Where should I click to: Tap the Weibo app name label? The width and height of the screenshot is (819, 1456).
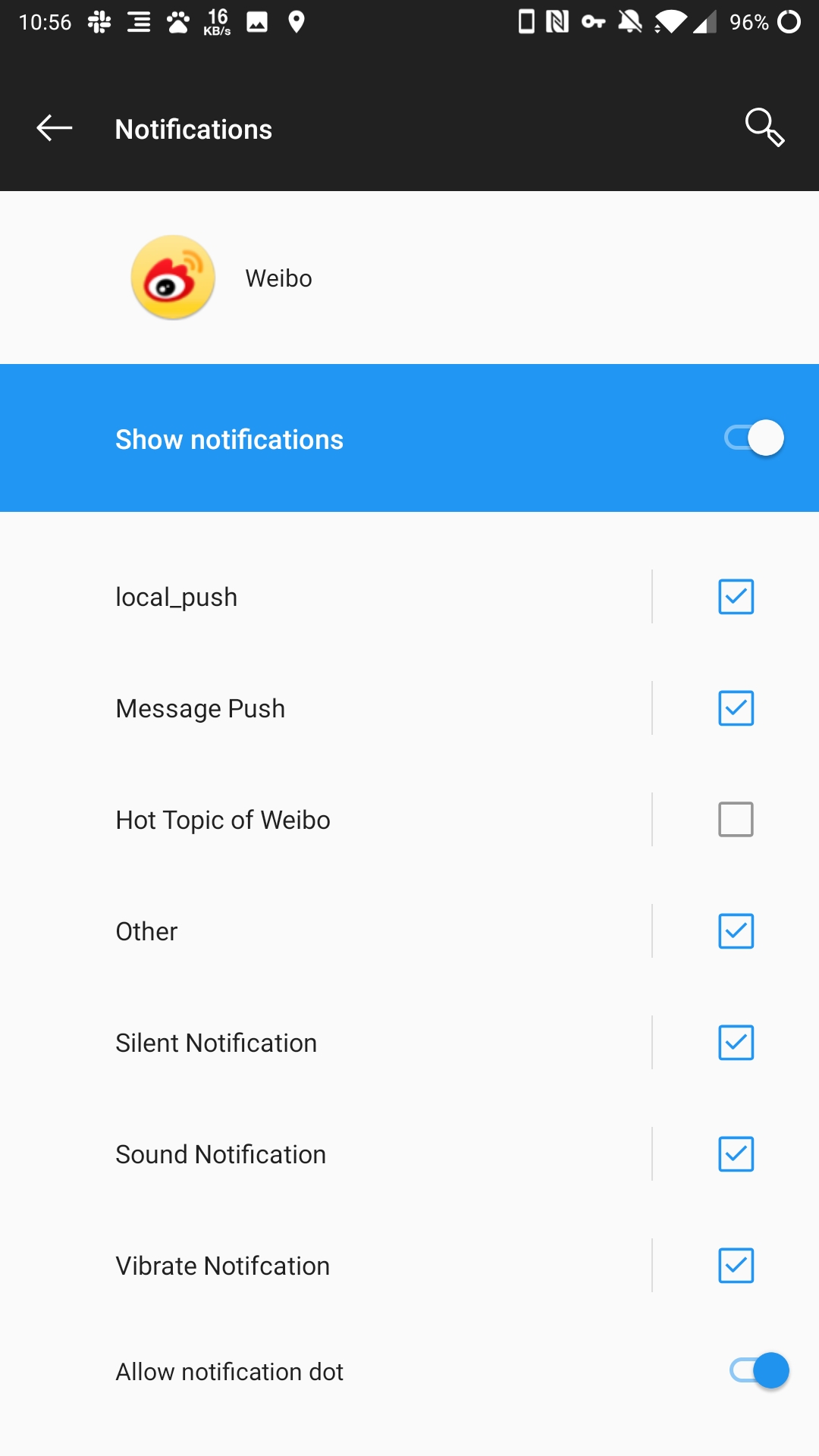tap(278, 278)
